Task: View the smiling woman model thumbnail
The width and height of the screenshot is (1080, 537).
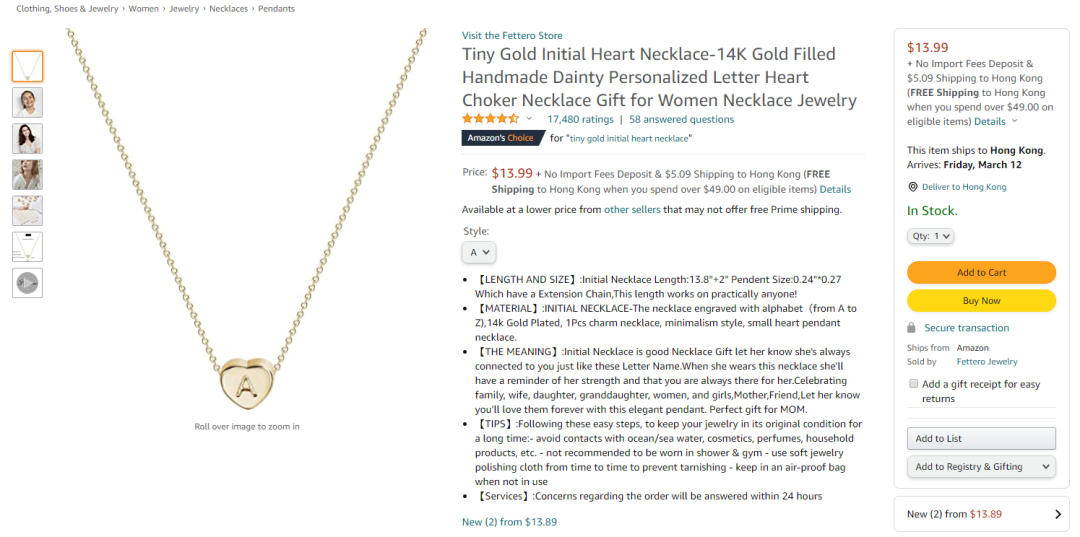Action: pos(27,103)
